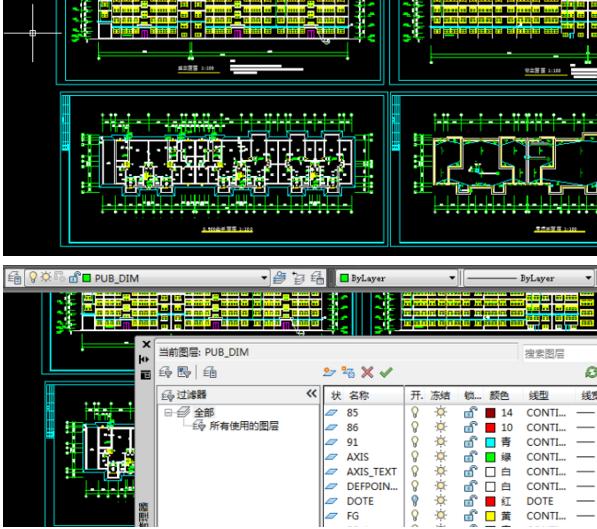
Task: Open the Layer Properties Manager icon
Action: (x=15, y=278)
